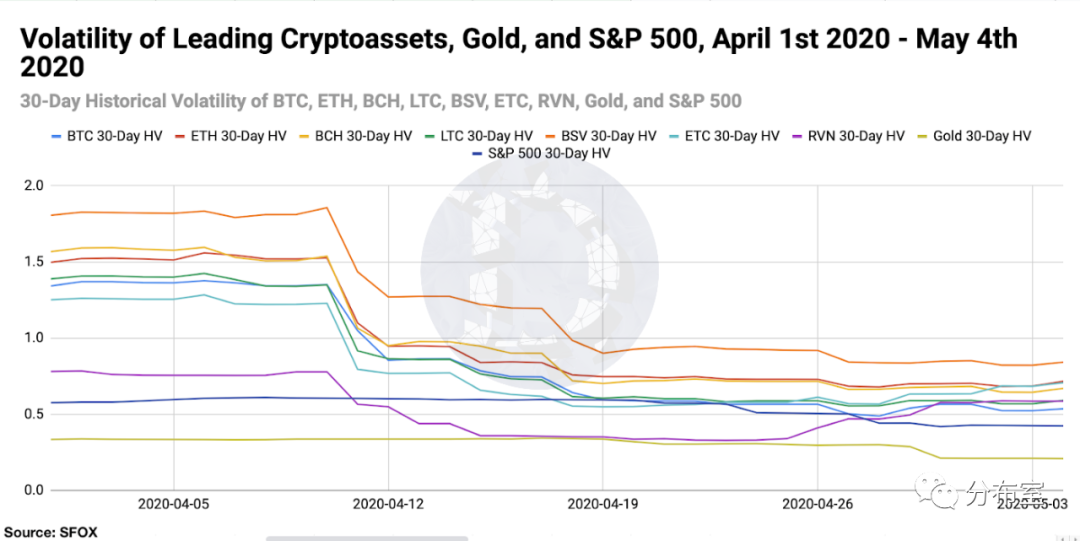Image resolution: width=1080 pixels, height=541 pixels.
Task: Click the 2020-04-19 x-axis date label
Action: pos(603,505)
